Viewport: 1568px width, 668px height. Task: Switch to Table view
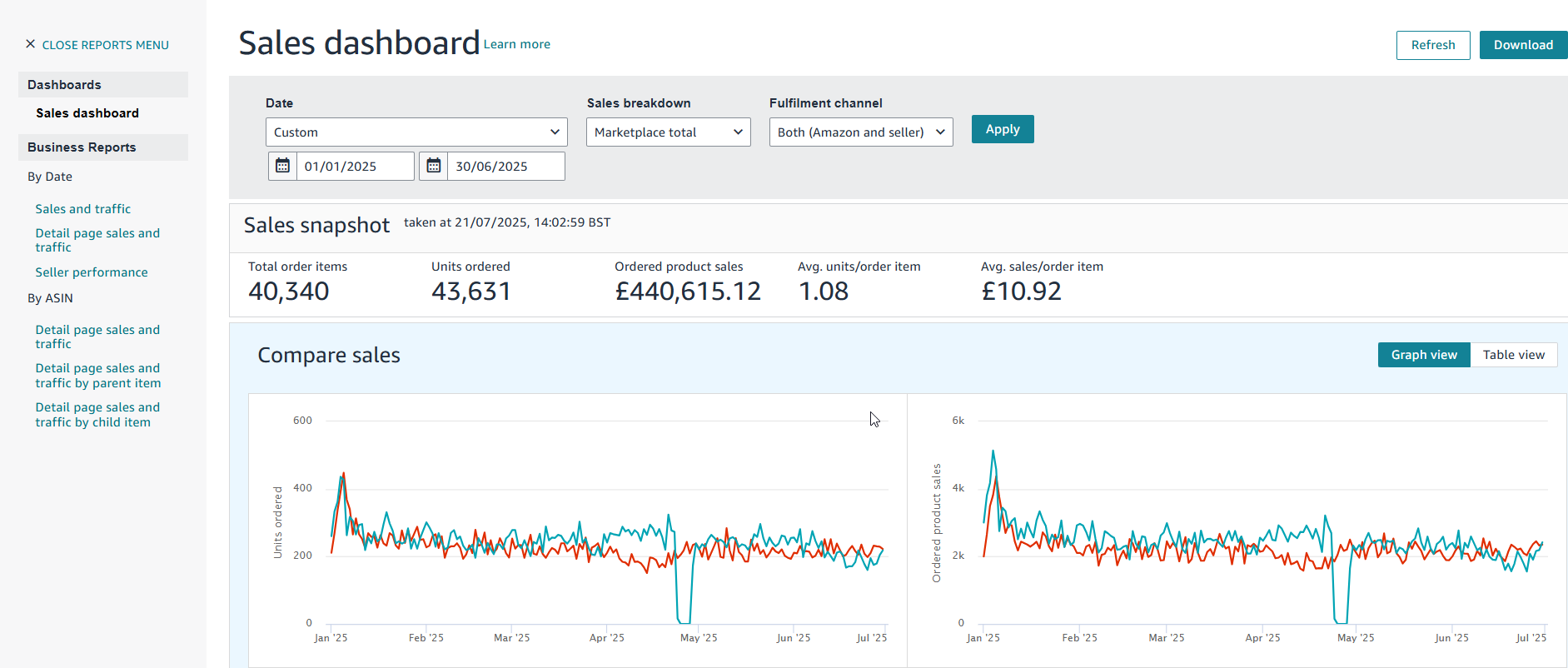[x=1513, y=355]
